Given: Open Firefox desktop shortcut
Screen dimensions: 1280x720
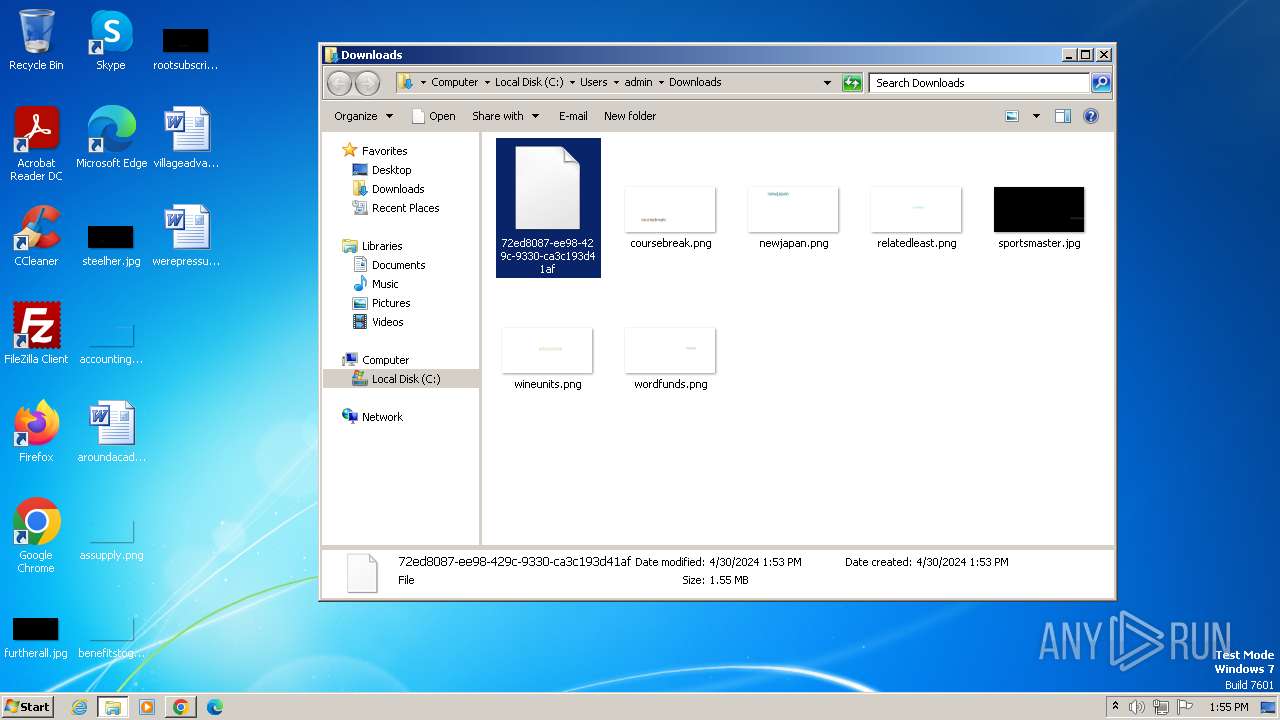Looking at the screenshot, I should point(36,431).
